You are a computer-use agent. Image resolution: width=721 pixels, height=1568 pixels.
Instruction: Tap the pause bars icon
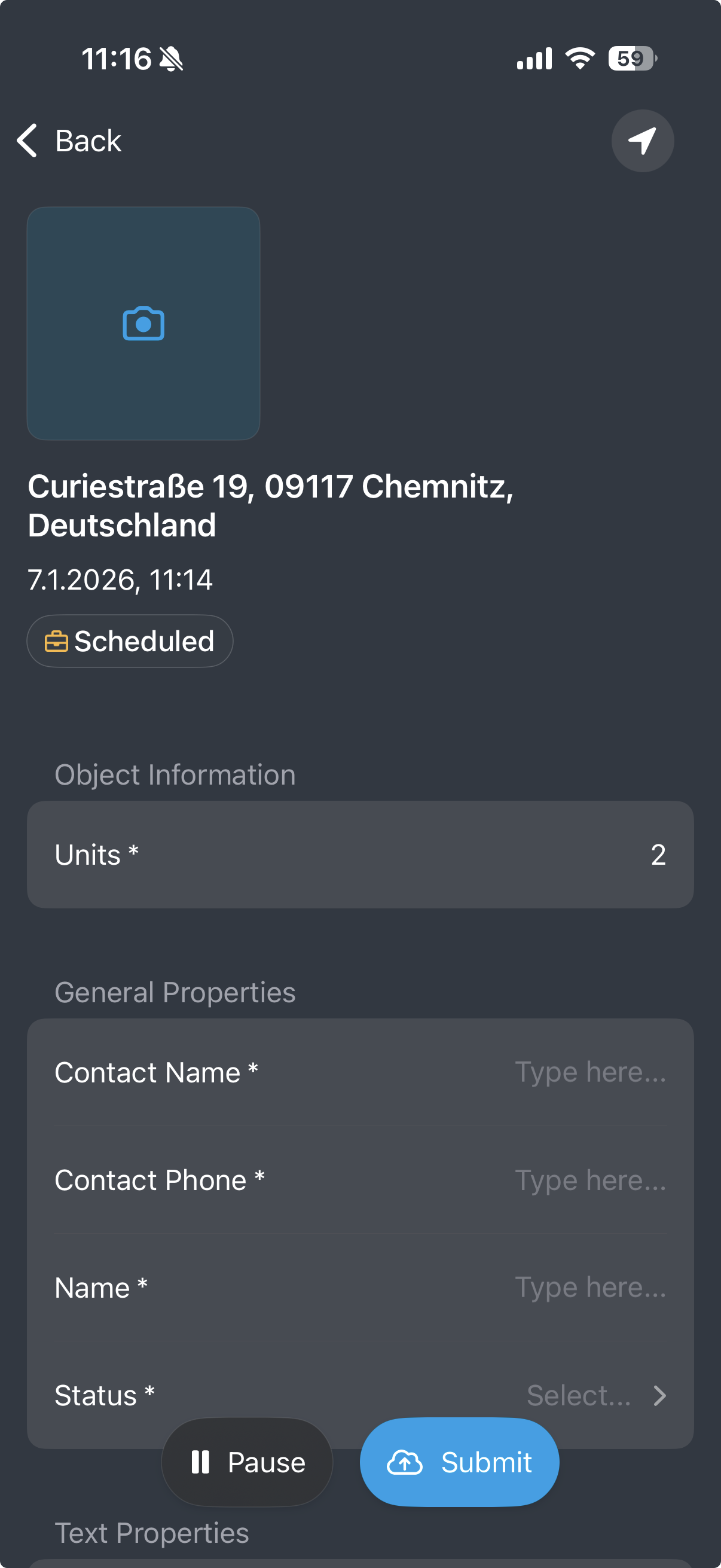point(200,1462)
